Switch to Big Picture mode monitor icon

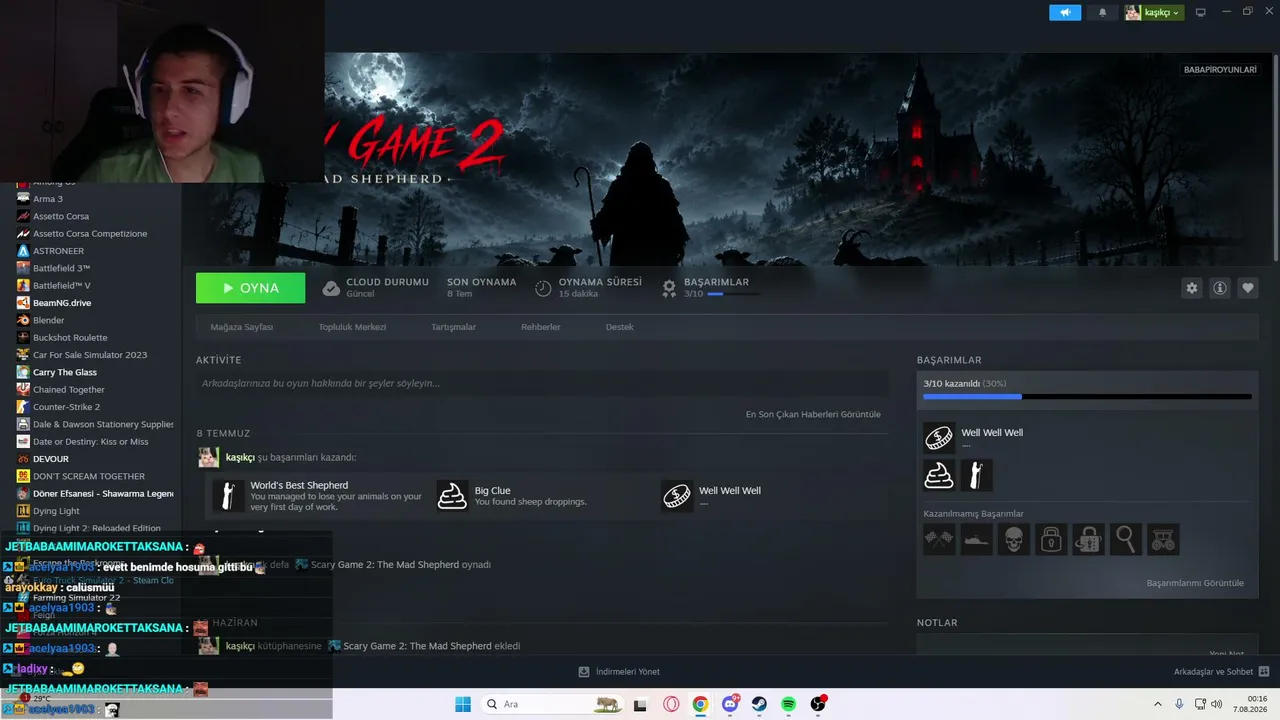[x=1201, y=13]
